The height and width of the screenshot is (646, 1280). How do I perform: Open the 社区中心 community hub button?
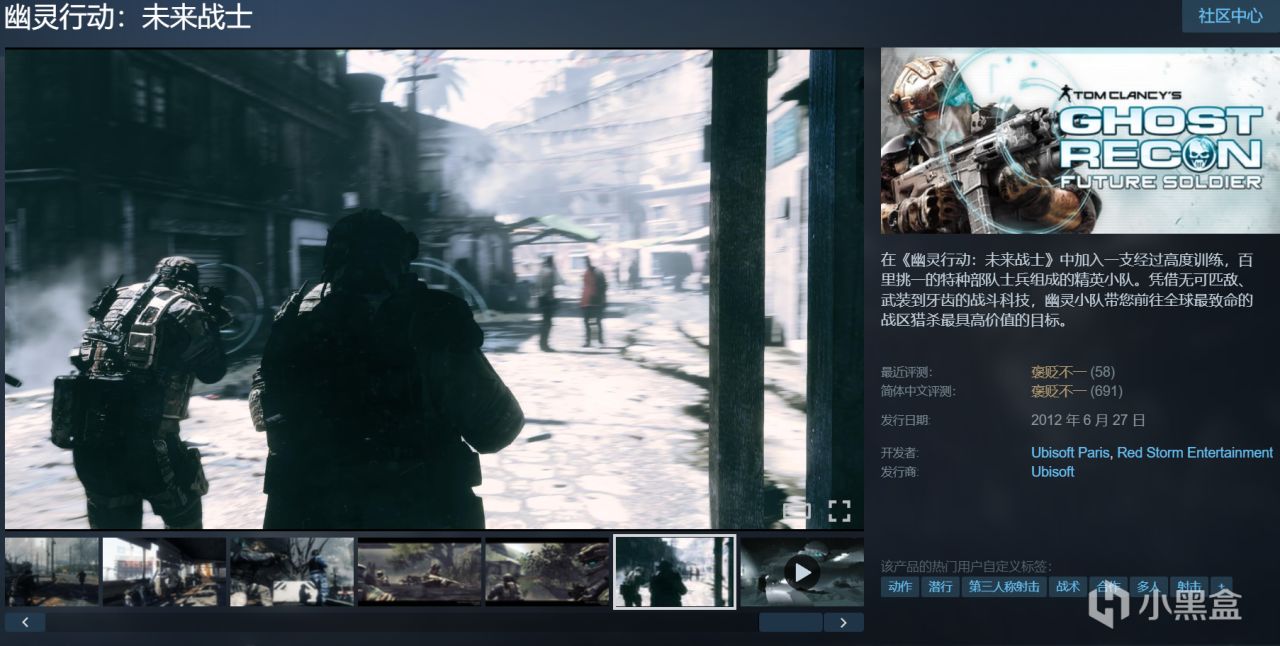point(1231,16)
